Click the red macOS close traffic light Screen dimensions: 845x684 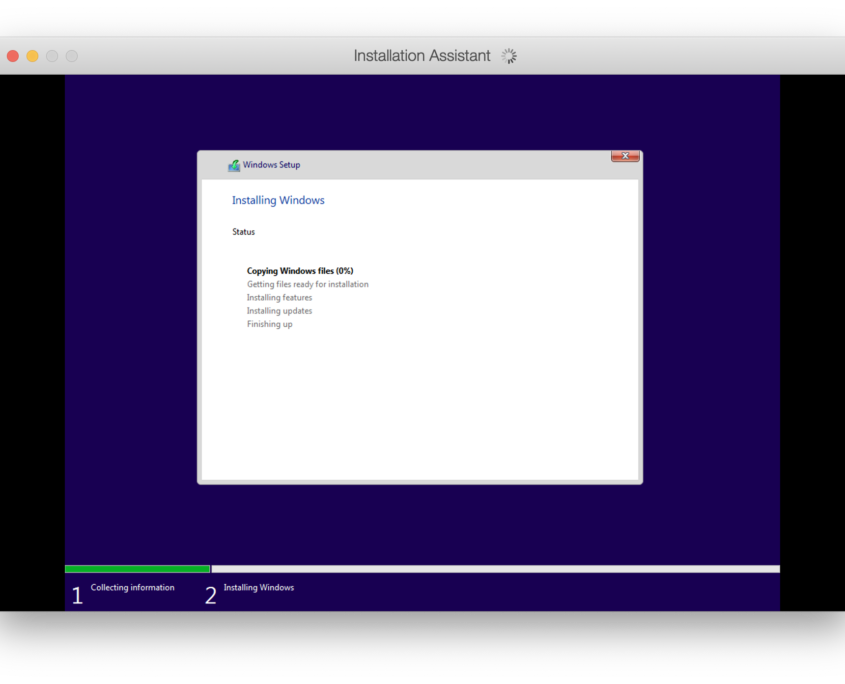pyautogui.click(x=12, y=56)
